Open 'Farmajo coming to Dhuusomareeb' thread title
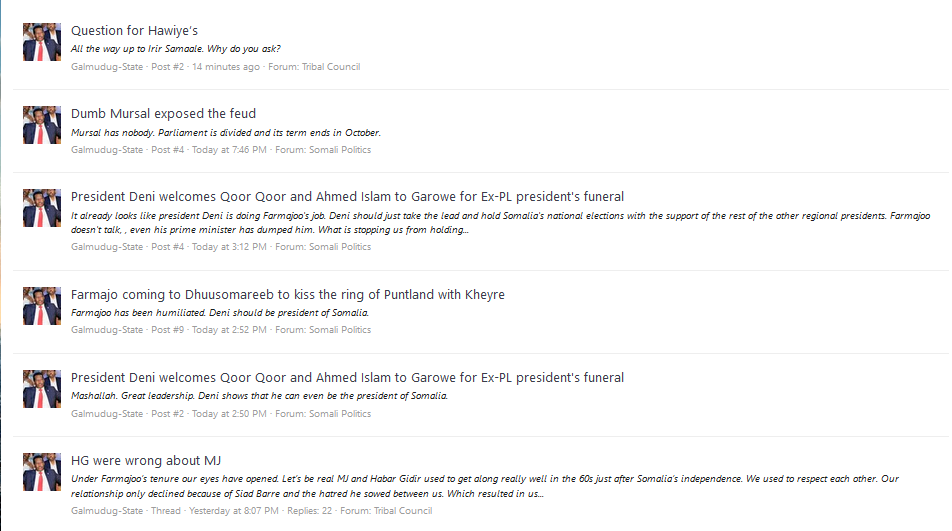Viewport: 952px width, 531px height. pos(288,294)
